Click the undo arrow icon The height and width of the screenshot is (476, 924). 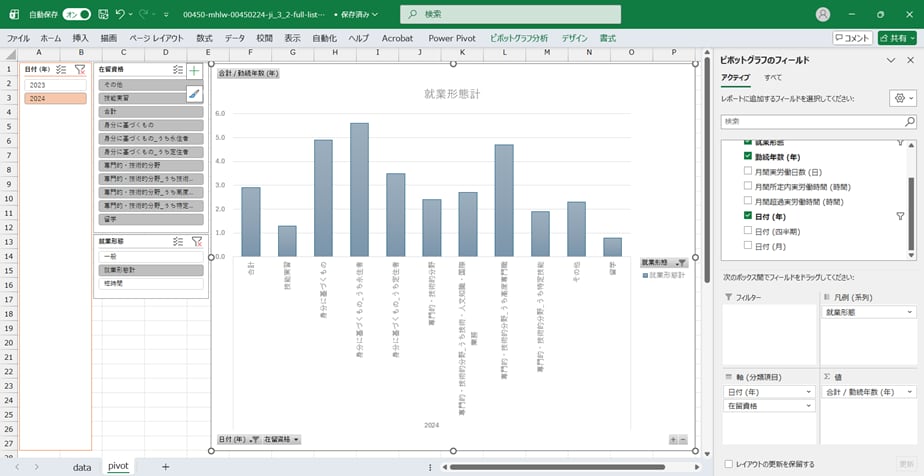(x=121, y=15)
